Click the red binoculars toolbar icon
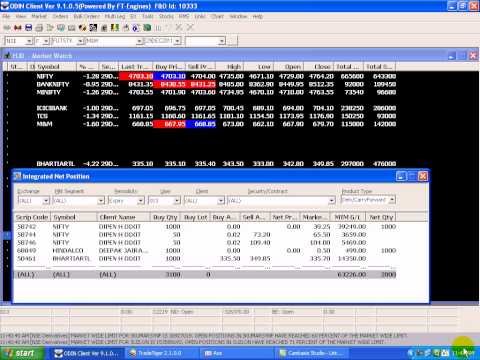480x360 pixels. pyautogui.click(x=18, y=28)
